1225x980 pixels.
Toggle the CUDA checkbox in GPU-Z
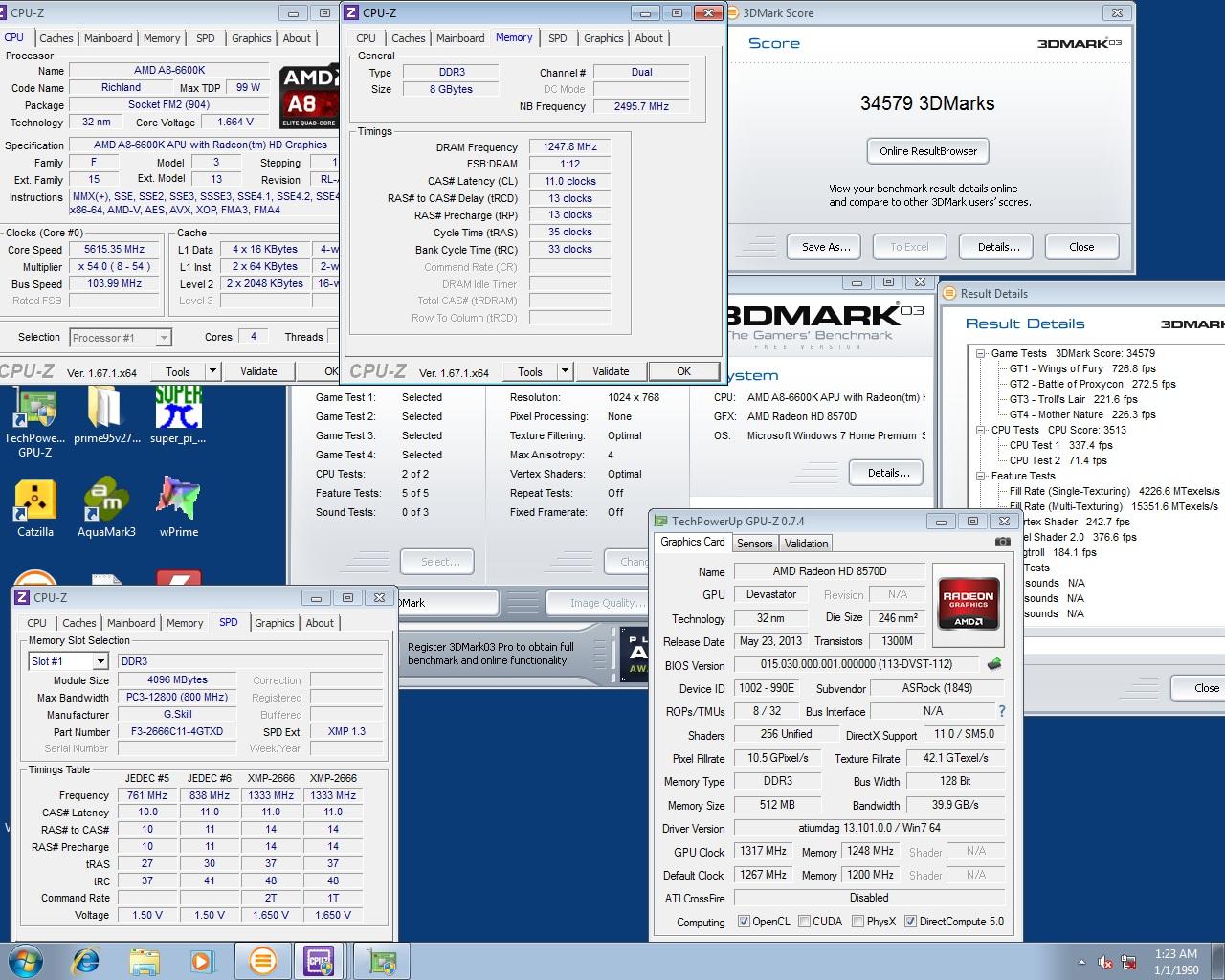pyautogui.click(x=804, y=922)
